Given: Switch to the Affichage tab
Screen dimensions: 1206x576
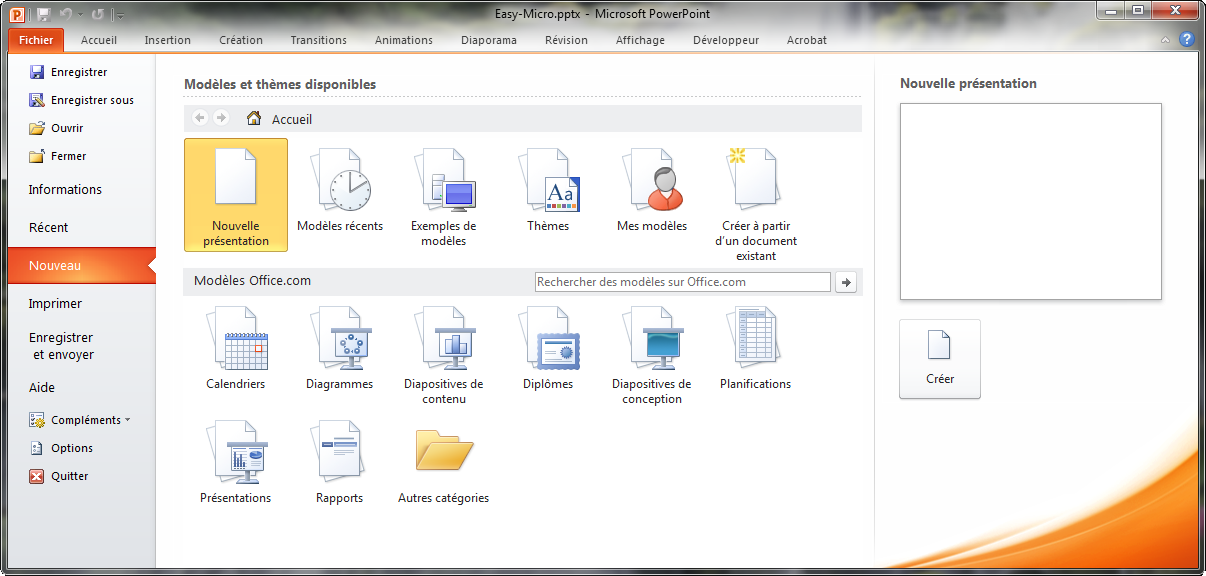Looking at the screenshot, I should tap(640, 40).
